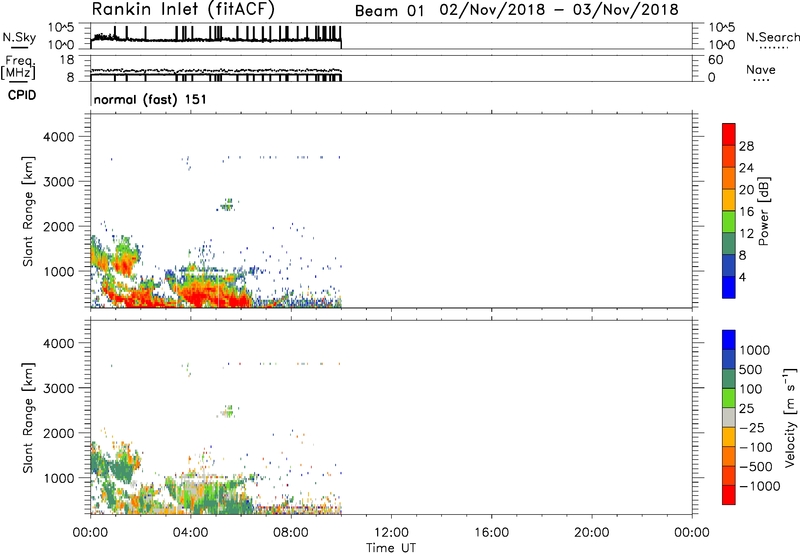Click the '08:00' time axis tick label
This screenshot has height=554, width=800.
click(x=291, y=533)
